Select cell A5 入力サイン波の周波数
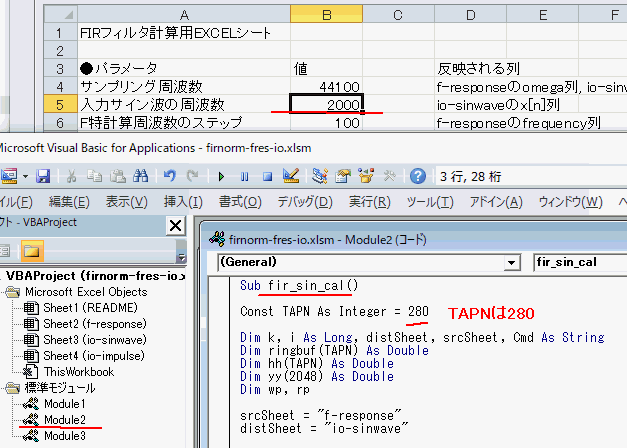Screen dimensions: 627x448 (184, 104)
